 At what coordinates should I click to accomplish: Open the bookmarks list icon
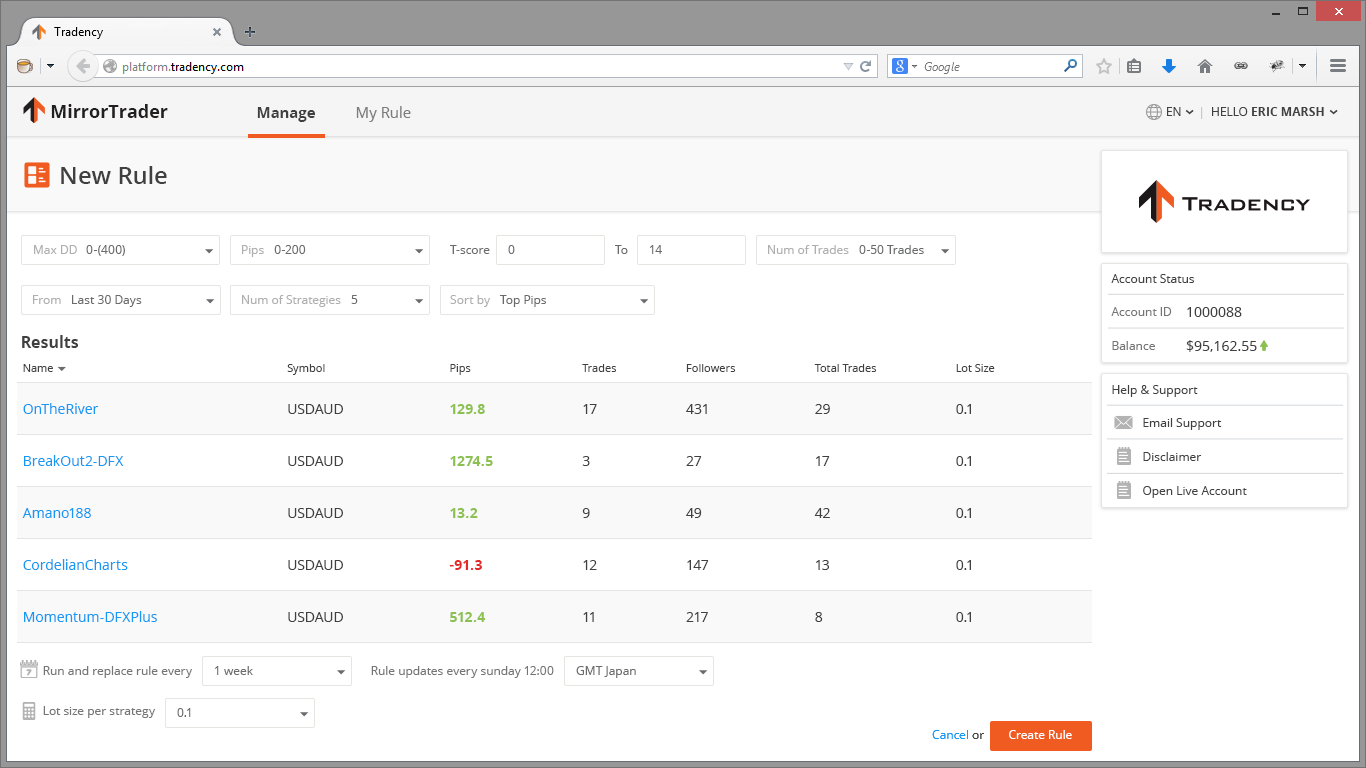tap(1134, 66)
